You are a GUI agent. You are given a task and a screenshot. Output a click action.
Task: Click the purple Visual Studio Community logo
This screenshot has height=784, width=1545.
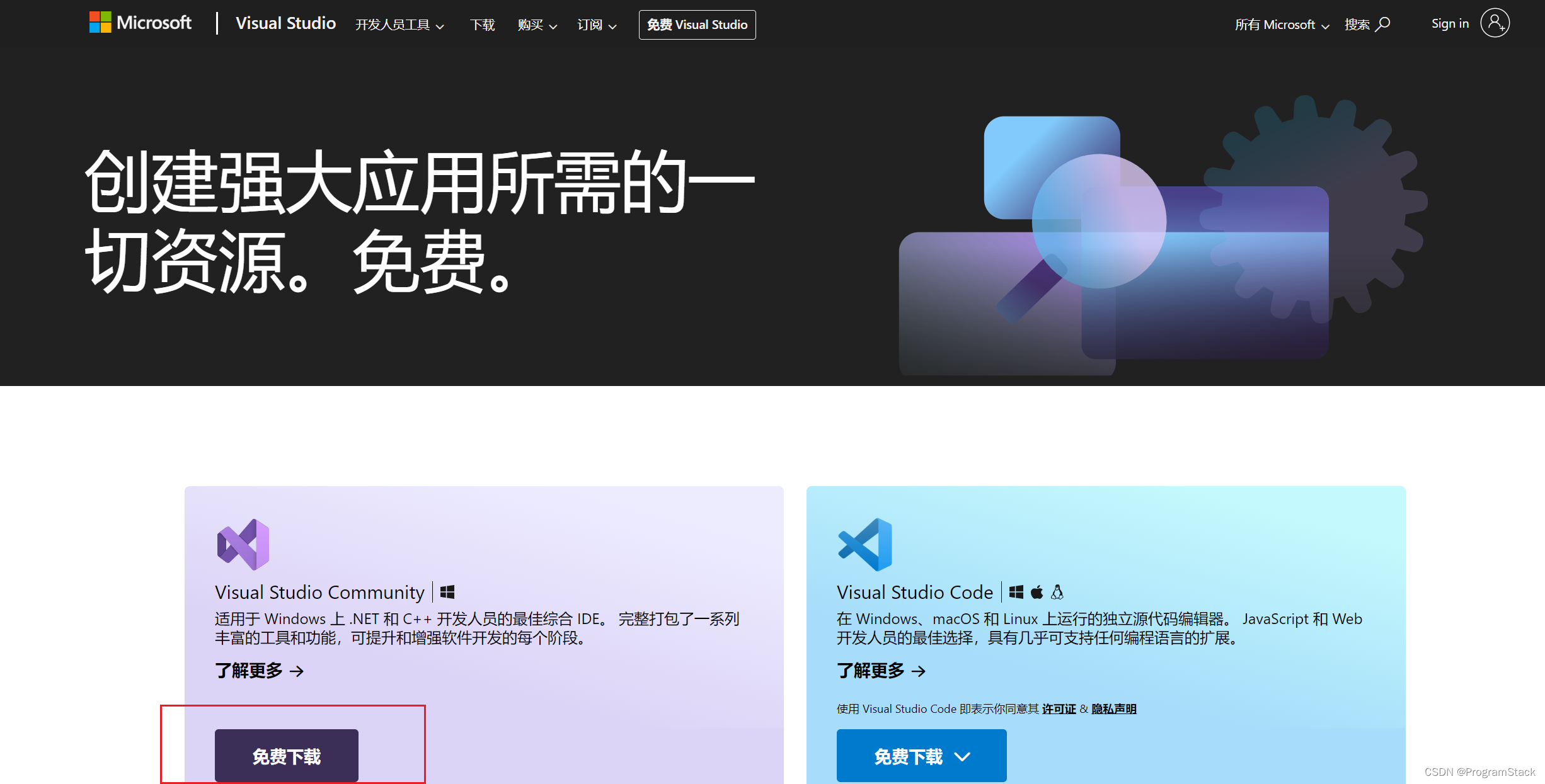(x=243, y=544)
